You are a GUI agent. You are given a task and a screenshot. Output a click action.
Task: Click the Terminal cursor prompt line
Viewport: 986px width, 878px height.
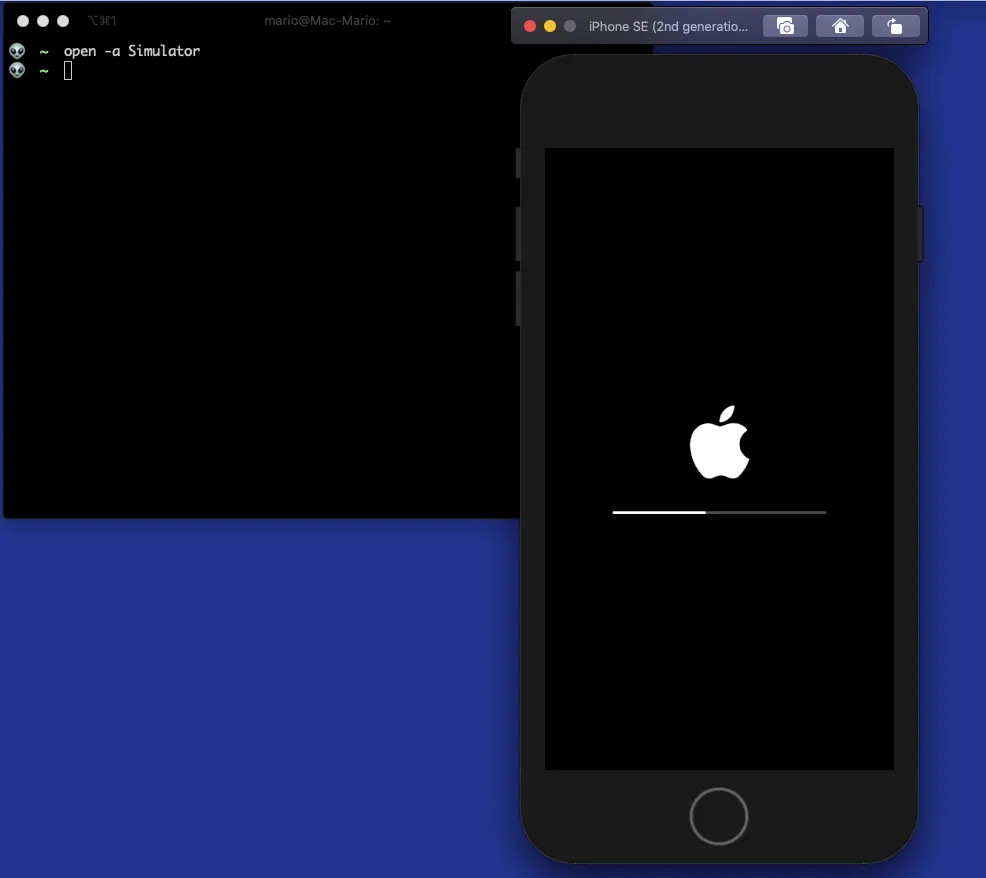coord(68,71)
